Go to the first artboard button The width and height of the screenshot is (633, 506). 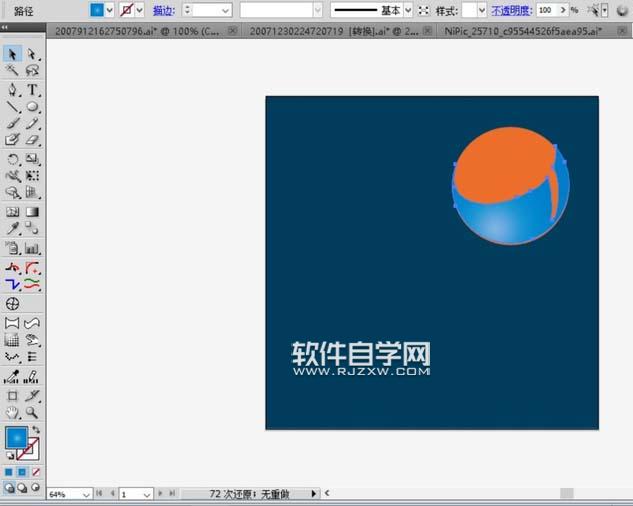(x=99, y=493)
